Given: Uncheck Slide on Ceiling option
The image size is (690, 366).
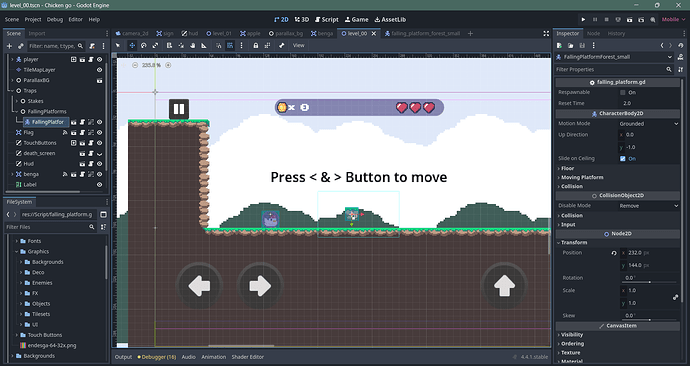Looking at the screenshot, I should pos(623,158).
